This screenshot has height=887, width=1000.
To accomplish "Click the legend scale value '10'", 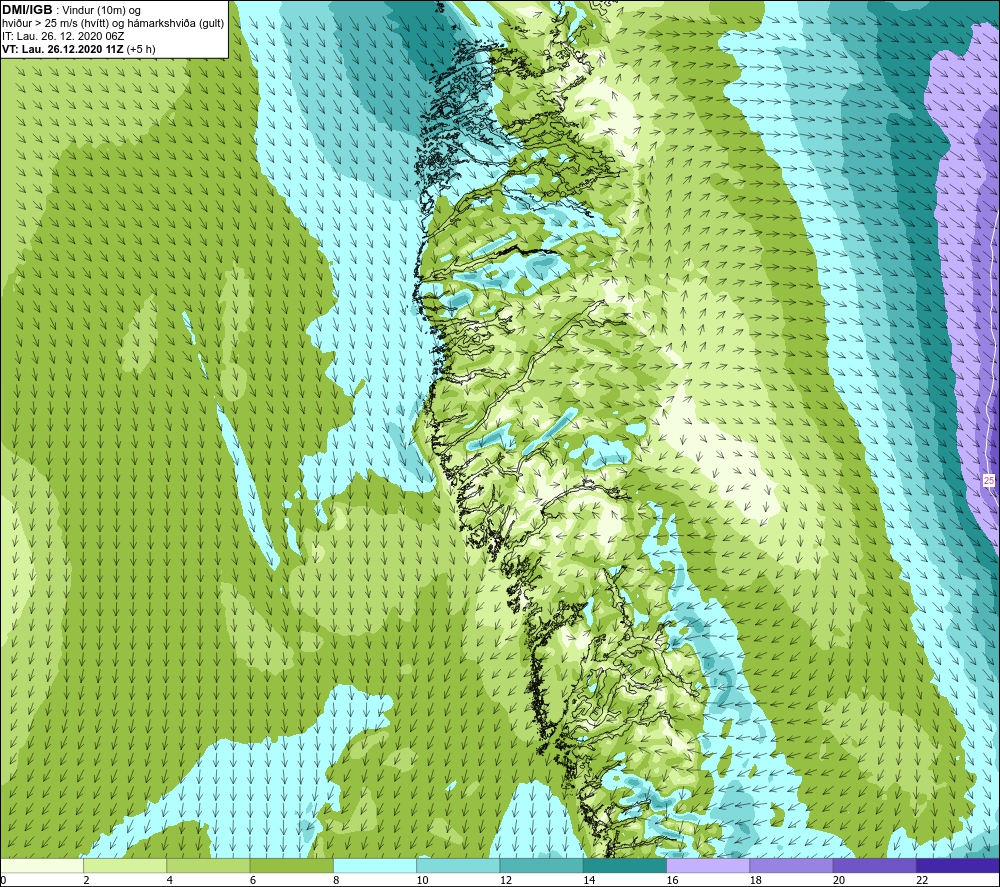I will [422, 880].
